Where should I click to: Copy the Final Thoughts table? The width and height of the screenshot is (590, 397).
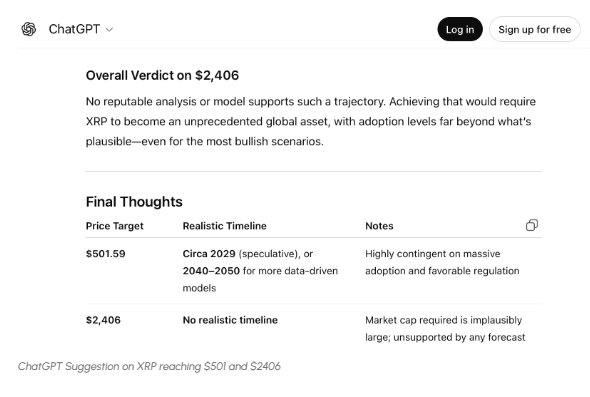[x=532, y=225]
